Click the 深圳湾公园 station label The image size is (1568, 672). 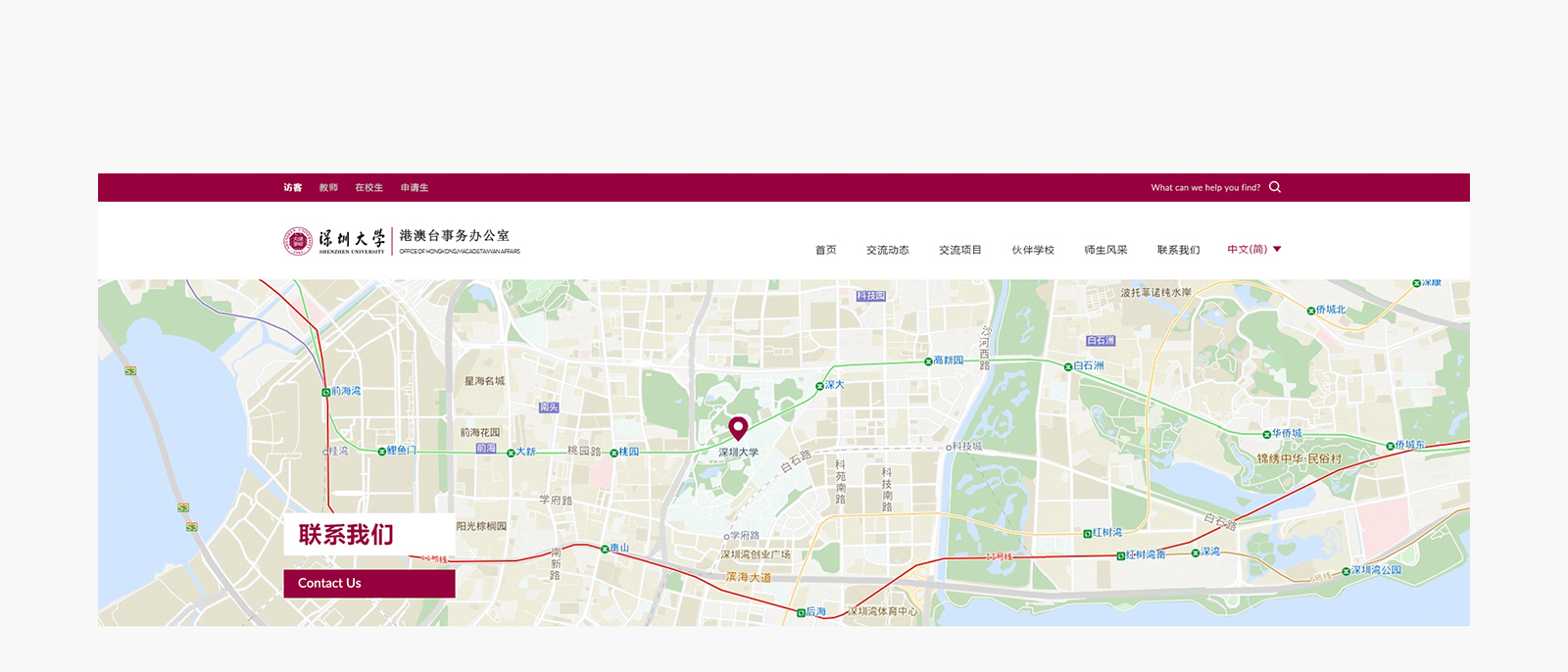coord(1376,570)
